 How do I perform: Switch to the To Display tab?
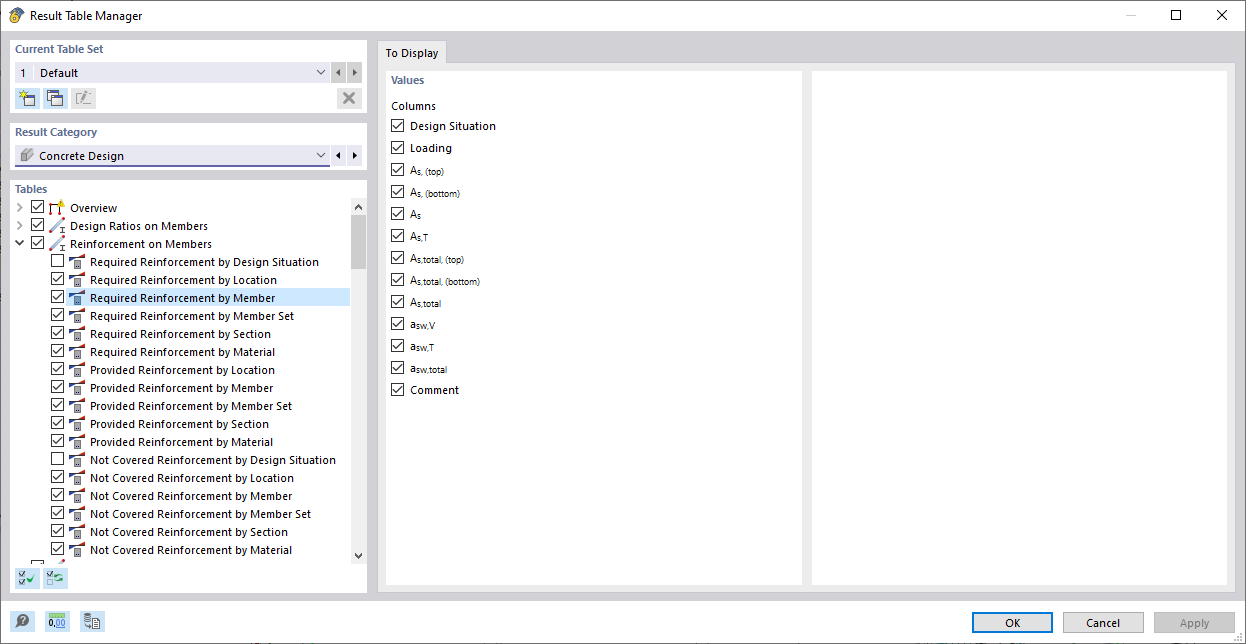pos(412,52)
